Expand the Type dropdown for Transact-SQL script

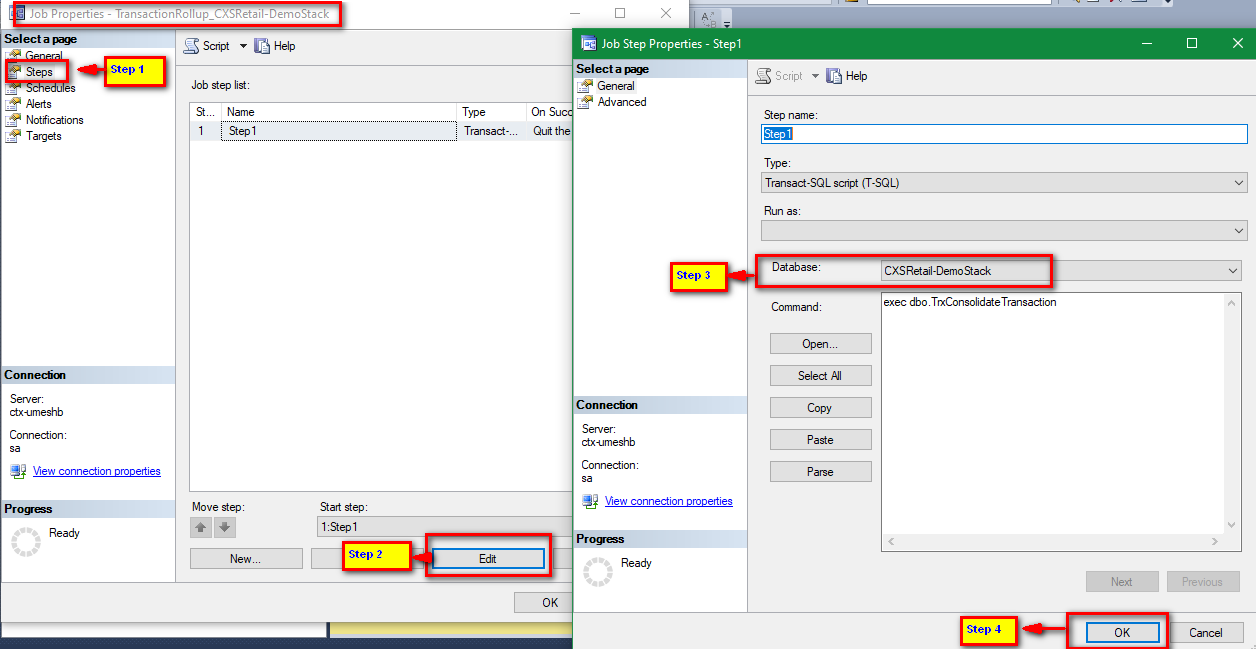(x=1239, y=183)
